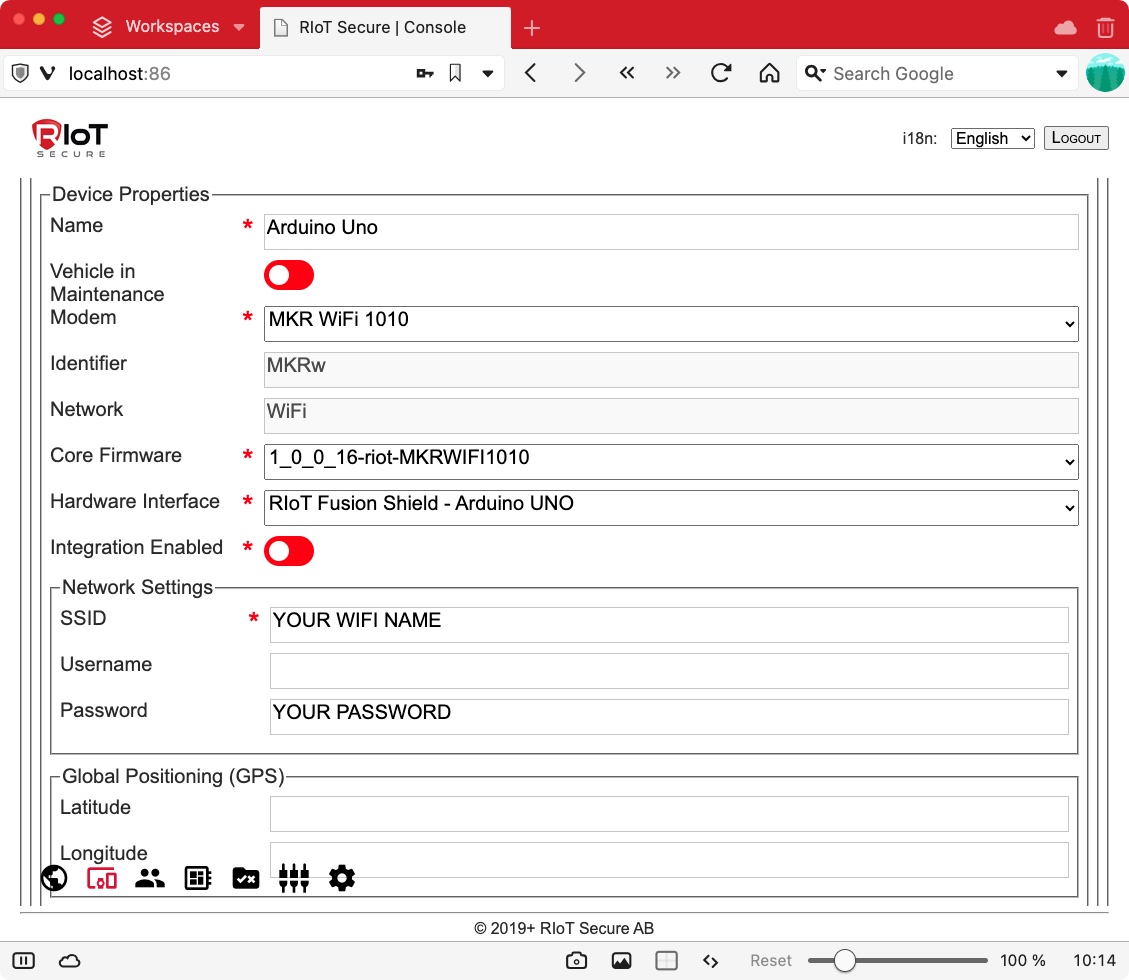Open the folder with checkmark icon
Viewport: 1129px width, 980px height.
[x=246, y=878]
